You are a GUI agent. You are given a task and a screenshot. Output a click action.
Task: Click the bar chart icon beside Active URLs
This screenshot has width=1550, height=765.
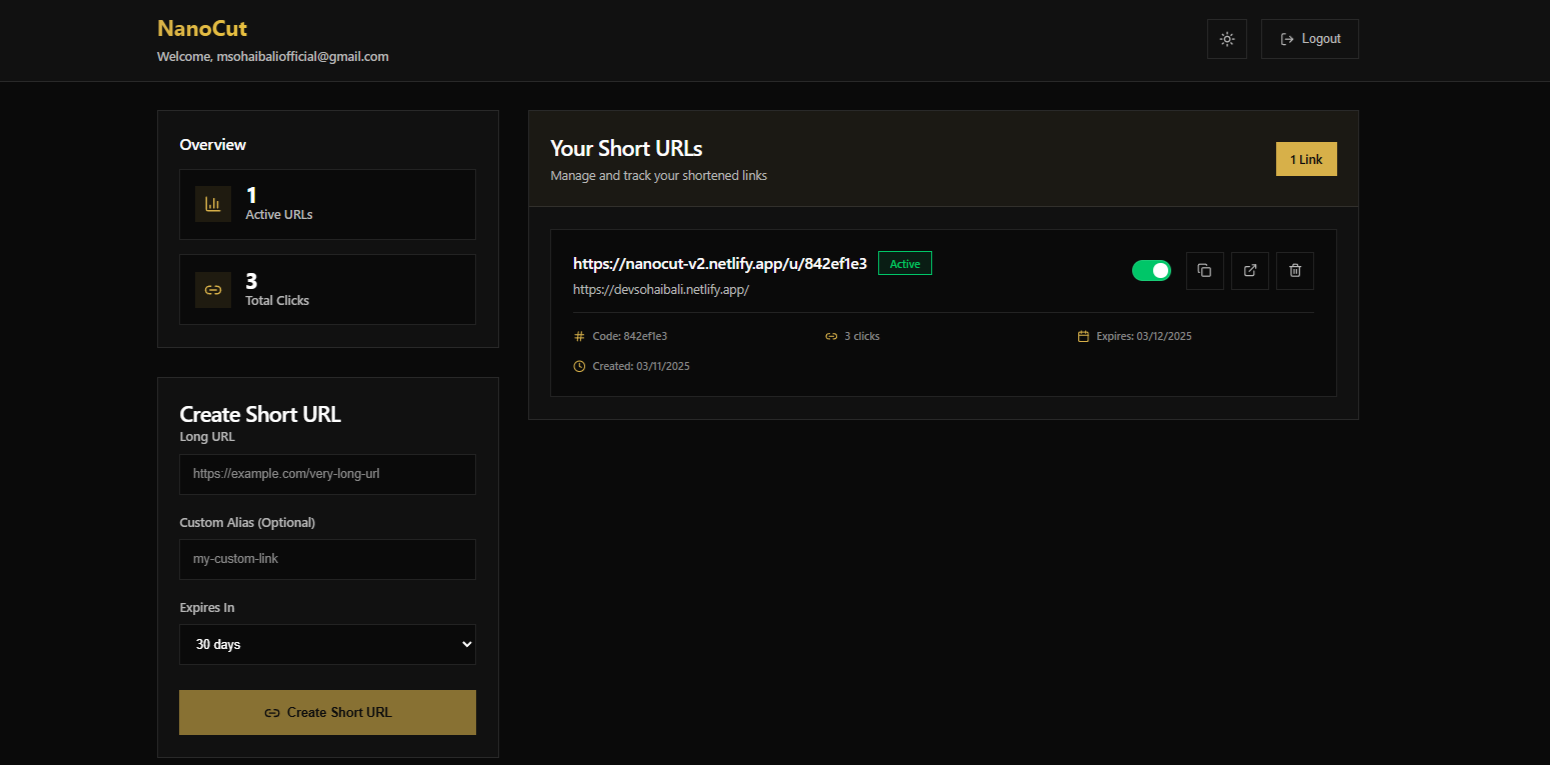(x=213, y=204)
